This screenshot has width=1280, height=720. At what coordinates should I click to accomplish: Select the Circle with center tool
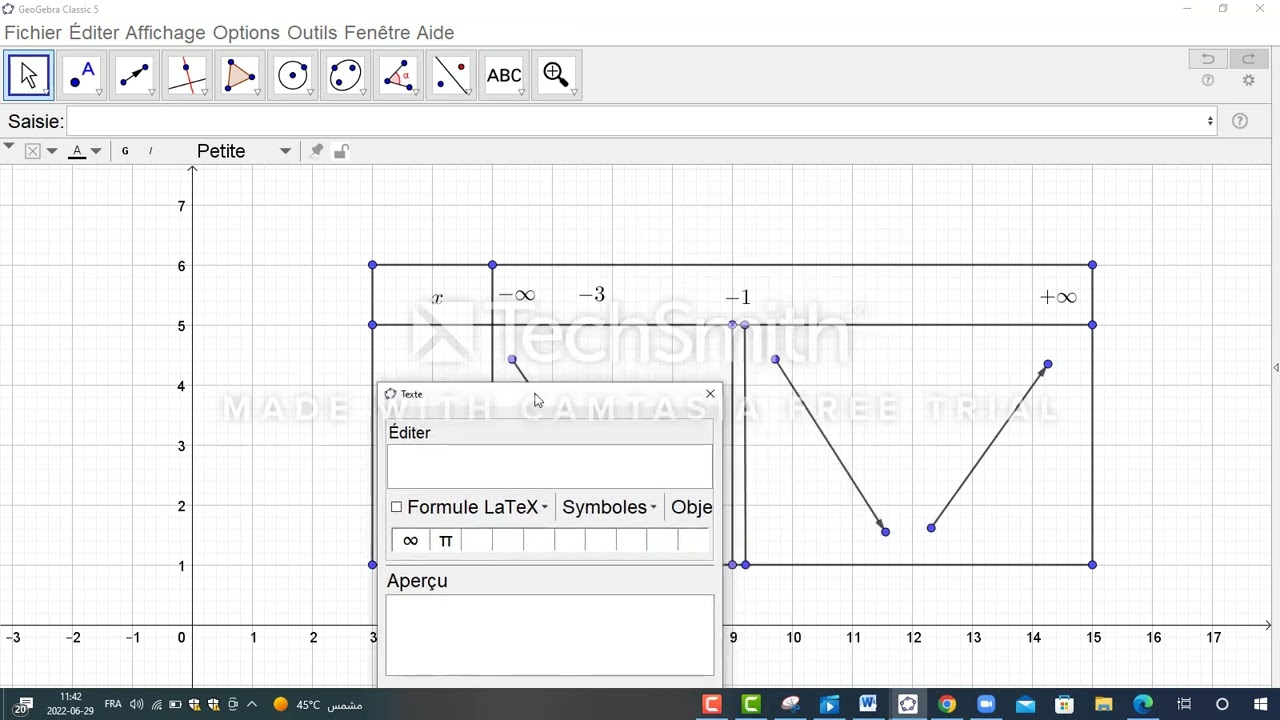[293, 75]
